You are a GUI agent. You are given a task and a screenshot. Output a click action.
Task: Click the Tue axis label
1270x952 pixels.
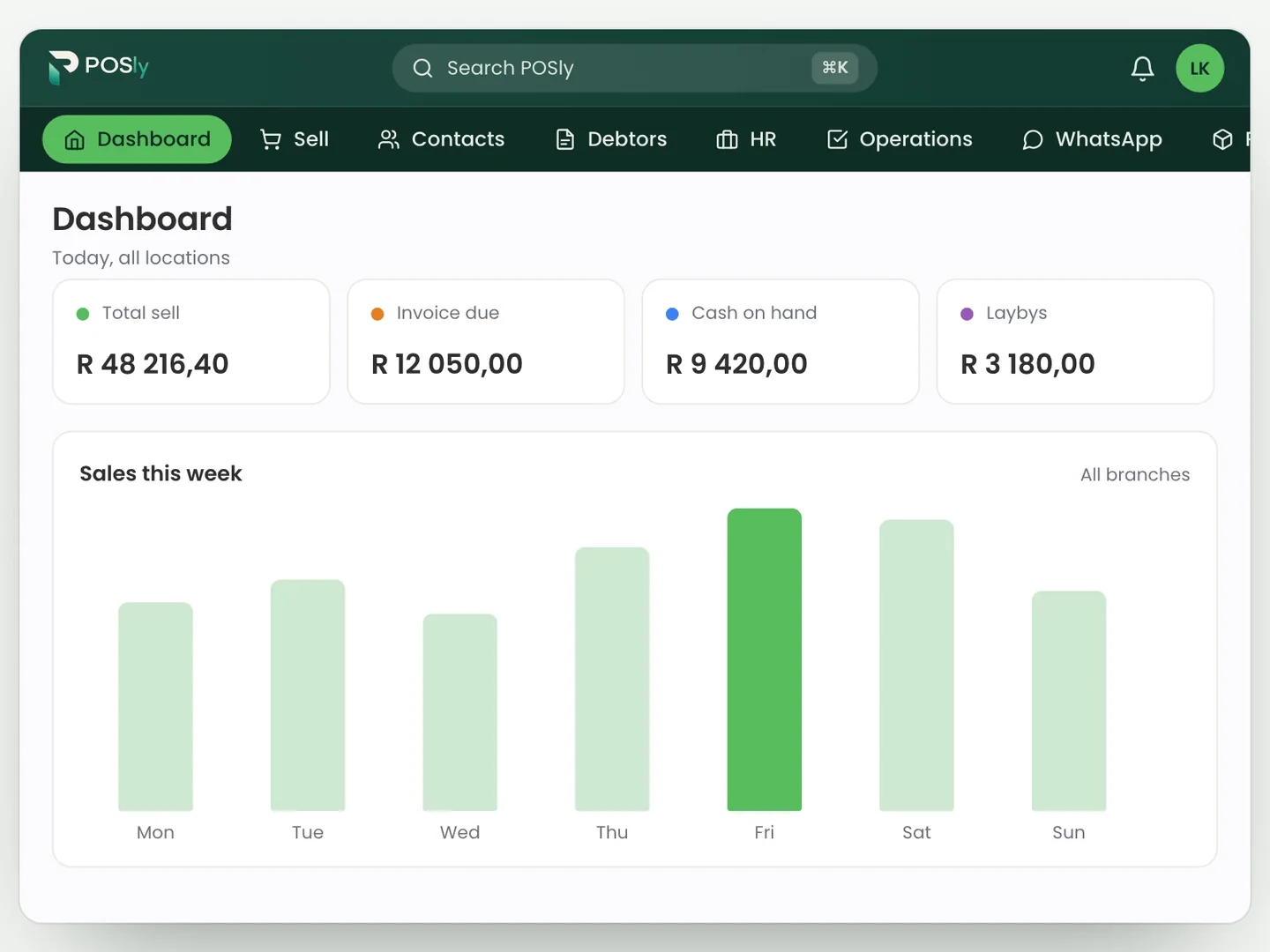(x=308, y=832)
